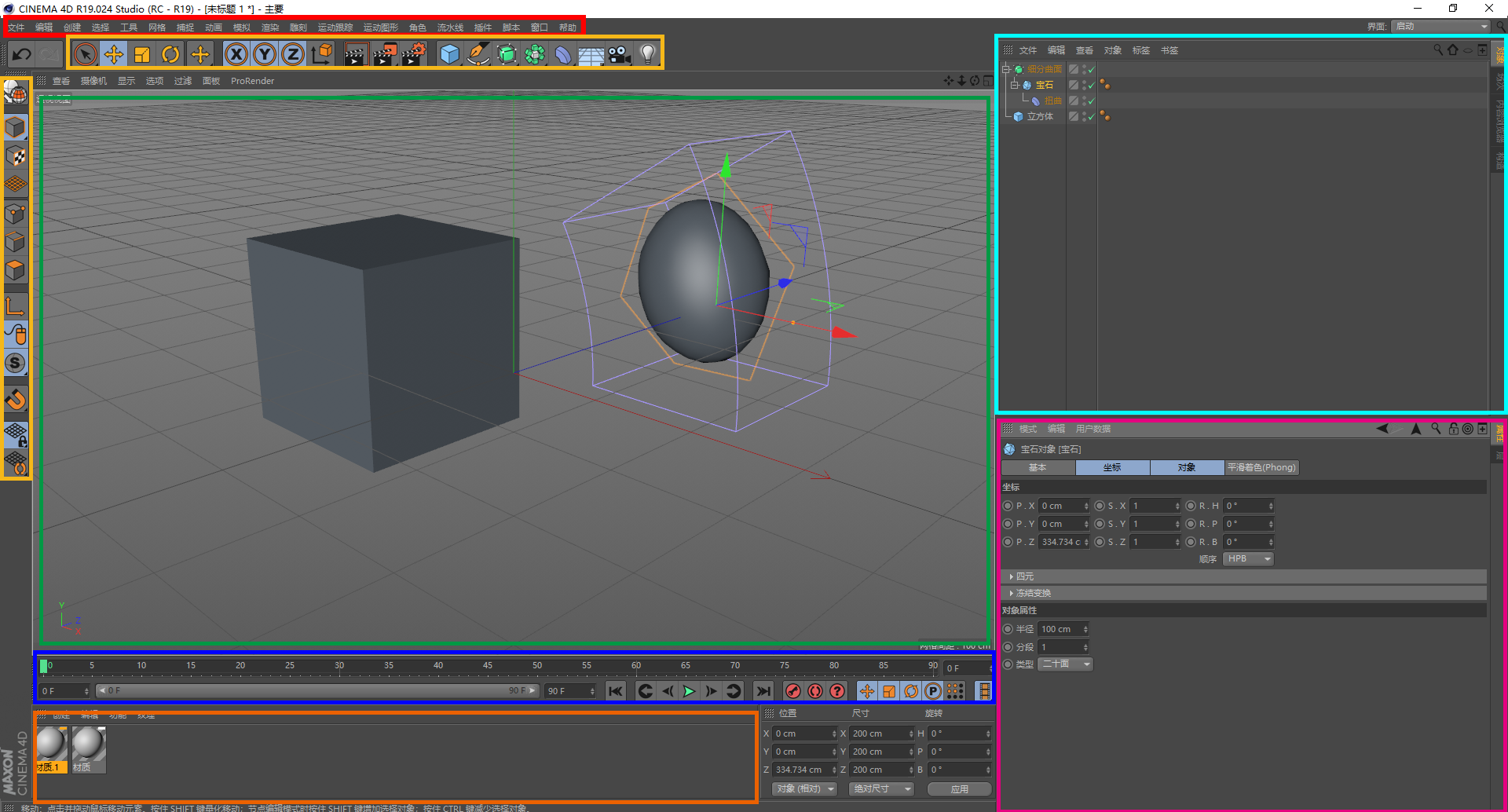
Task: Select the 材质.1 material thumbnail
Action: (x=52, y=750)
